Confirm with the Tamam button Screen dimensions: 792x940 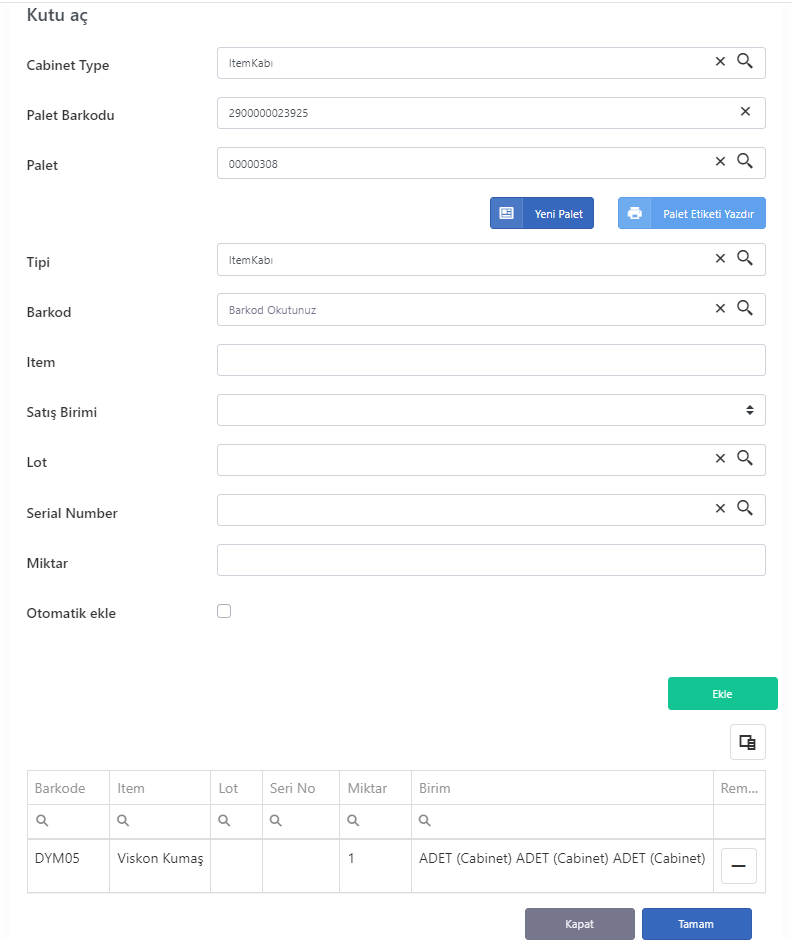[697, 924]
